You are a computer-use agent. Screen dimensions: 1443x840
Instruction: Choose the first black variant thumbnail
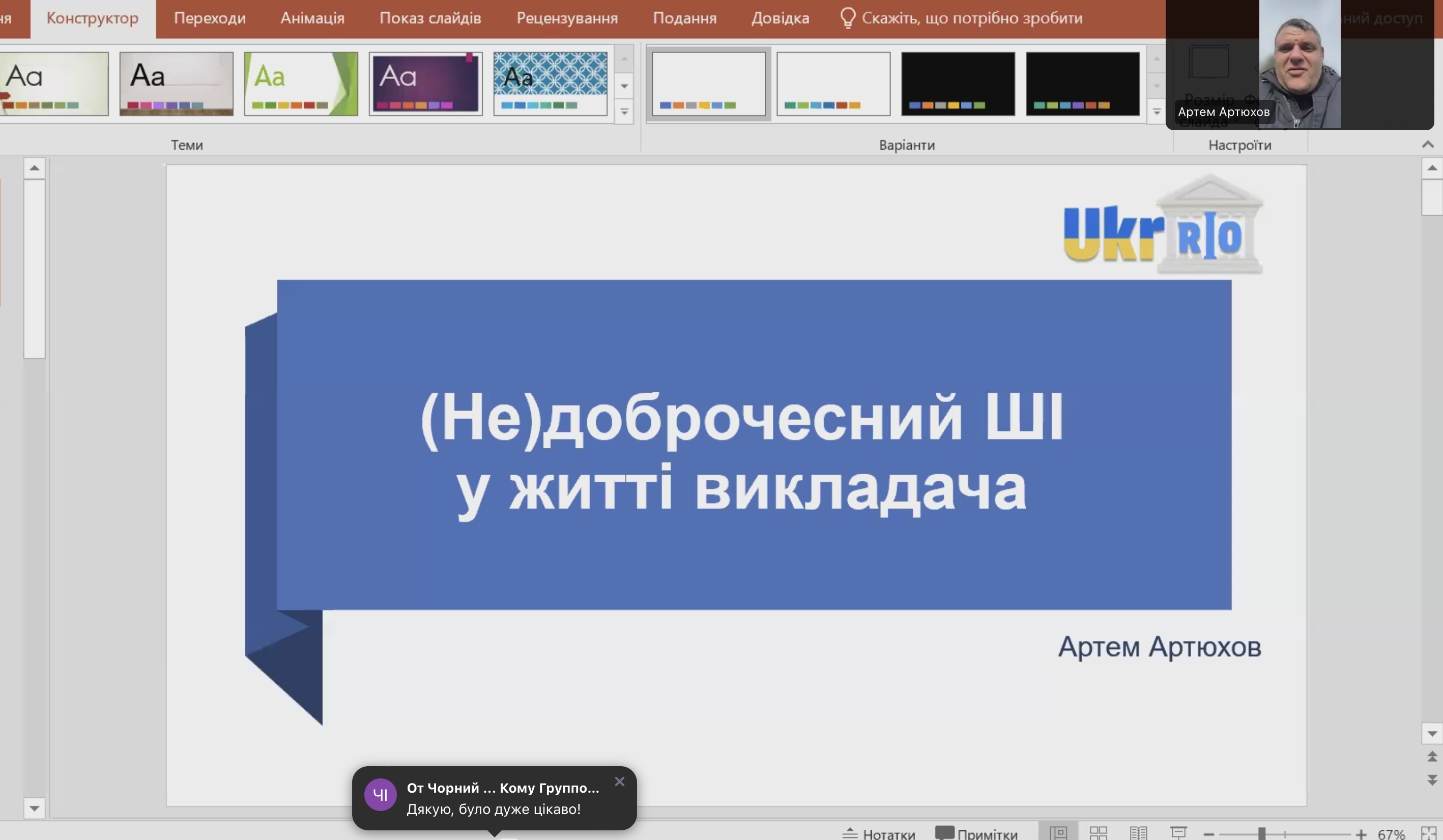click(958, 83)
